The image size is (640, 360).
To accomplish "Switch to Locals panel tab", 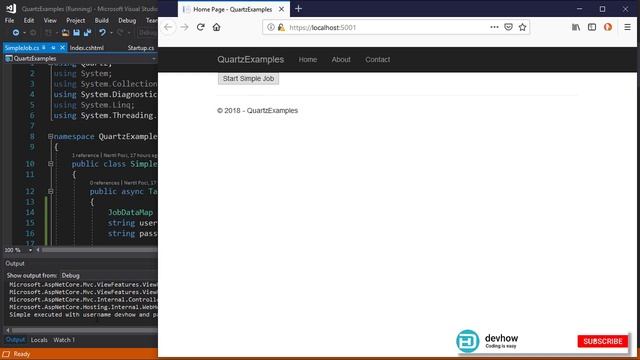I will tap(39, 340).
